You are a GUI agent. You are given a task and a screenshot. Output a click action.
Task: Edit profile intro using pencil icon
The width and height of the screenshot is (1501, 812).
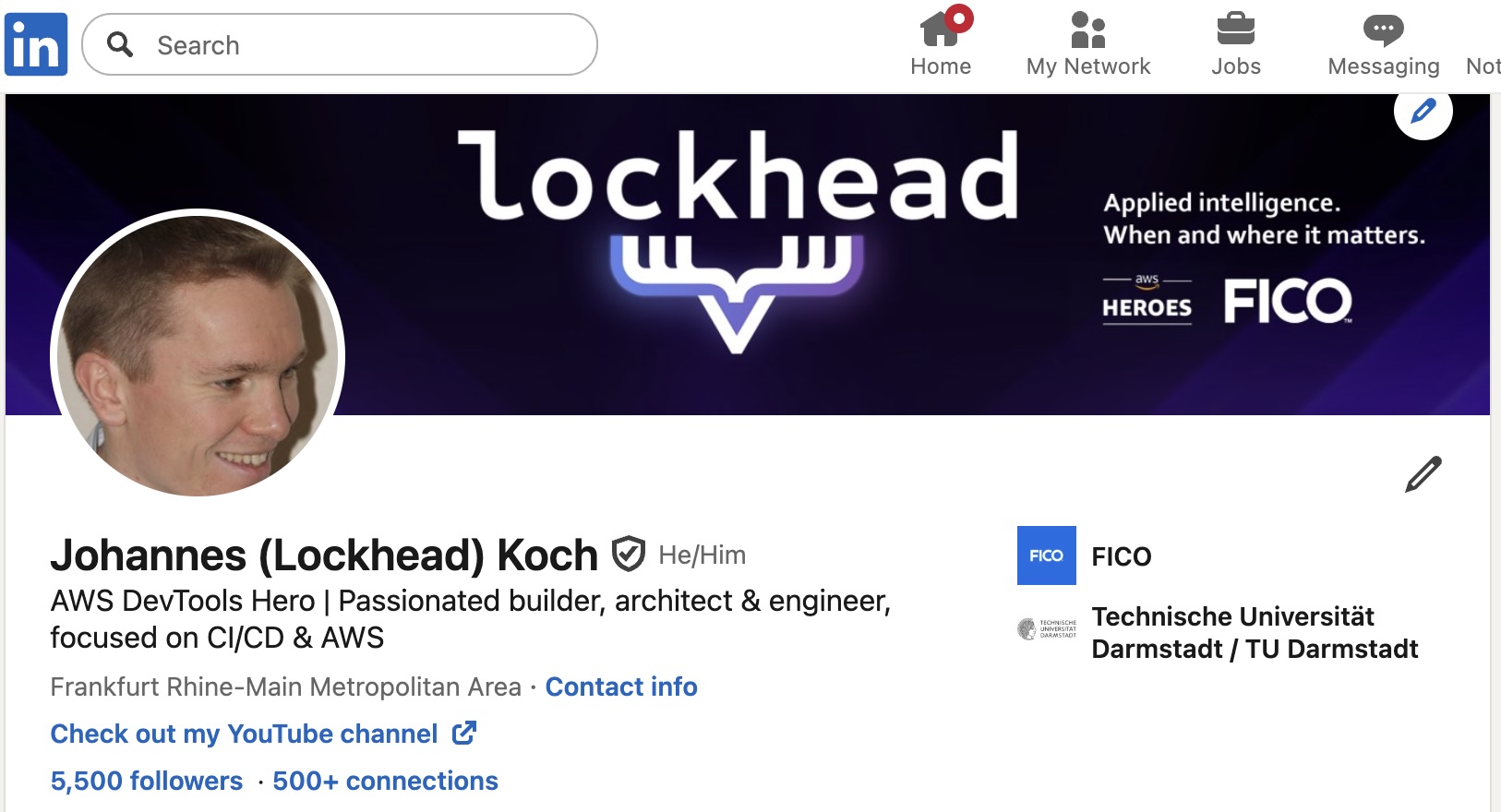(1423, 474)
